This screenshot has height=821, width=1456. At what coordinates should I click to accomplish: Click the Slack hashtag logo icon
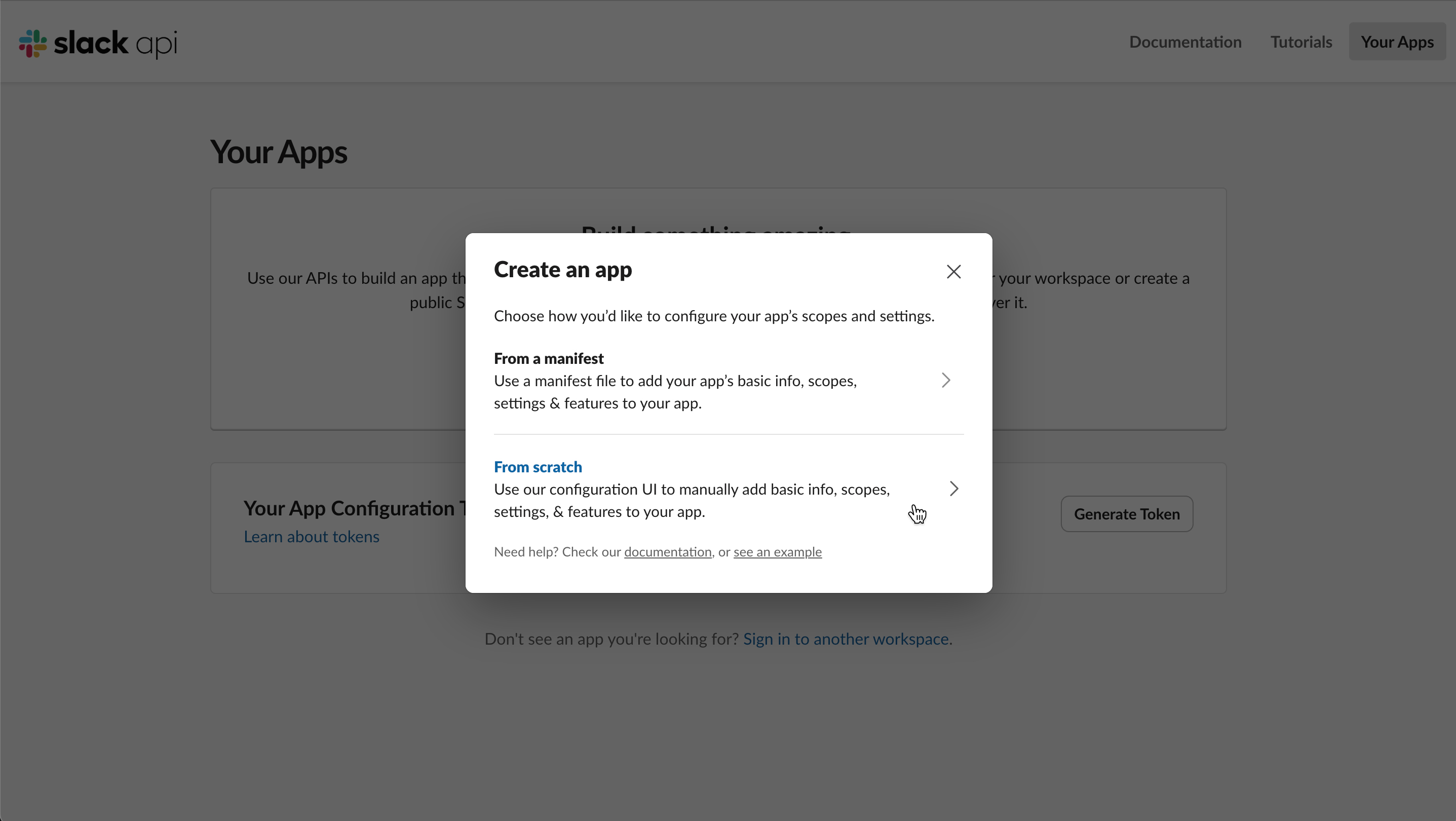point(32,43)
